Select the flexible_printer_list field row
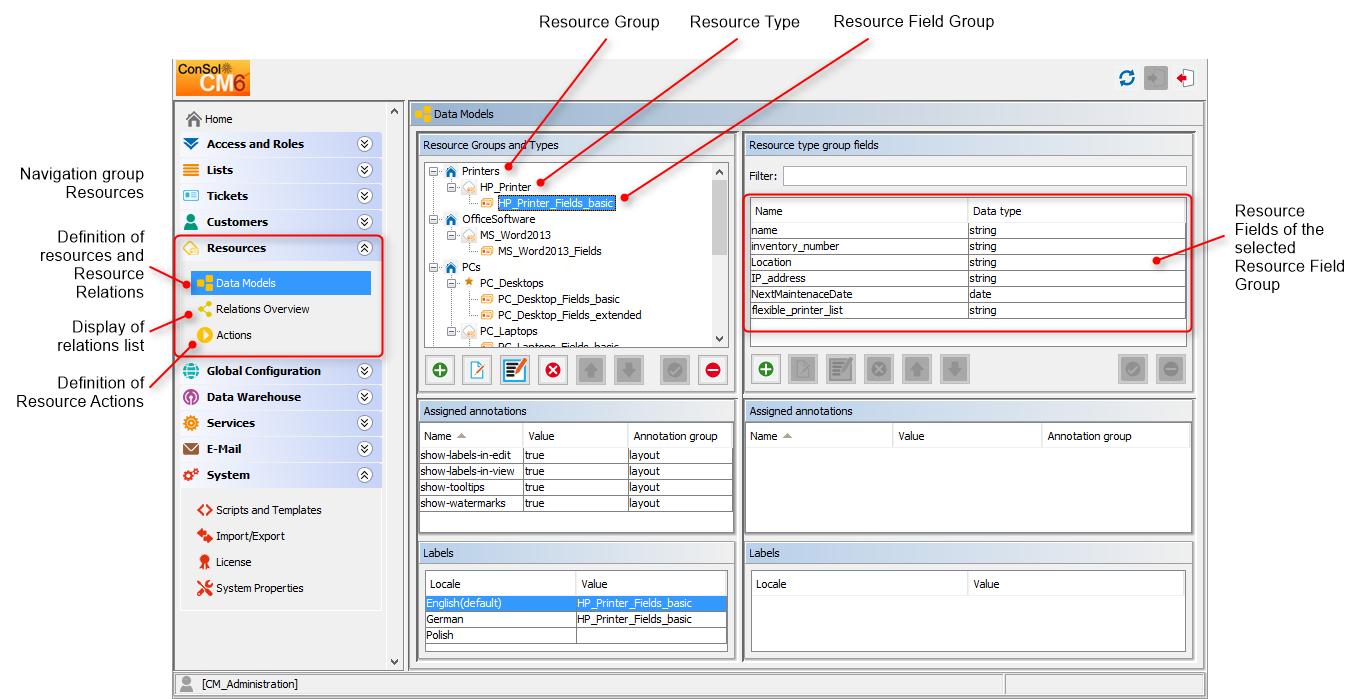 click(x=968, y=310)
